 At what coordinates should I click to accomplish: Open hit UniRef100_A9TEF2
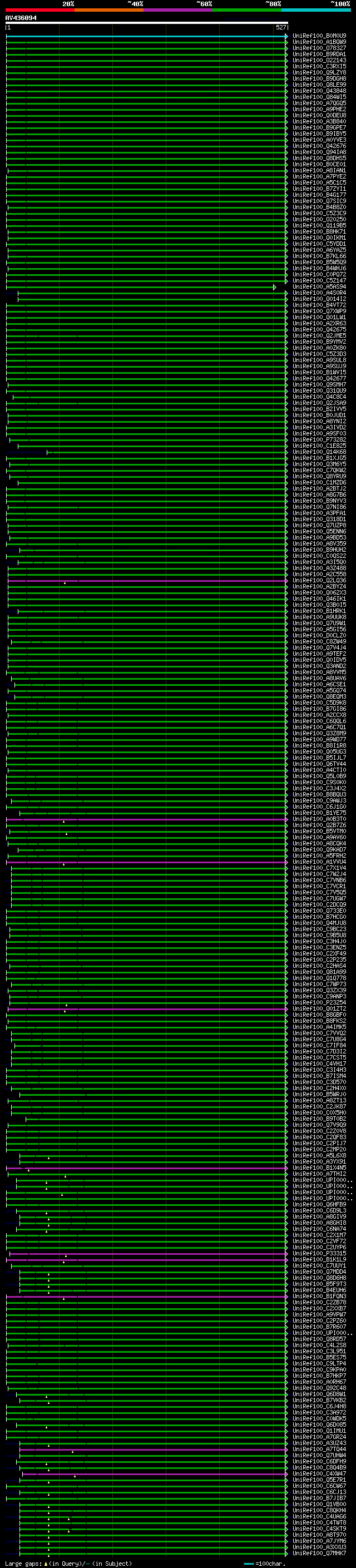click(x=319, y=654)
